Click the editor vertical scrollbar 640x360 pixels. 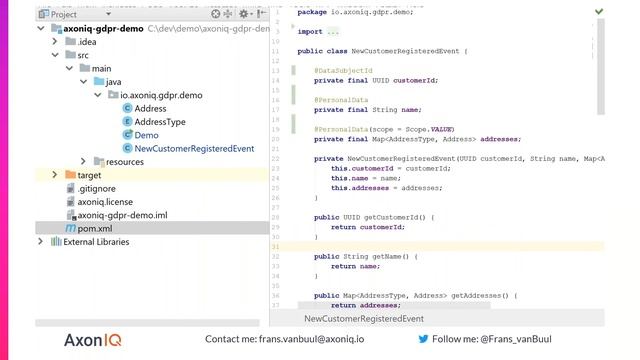click(x=600, y=67)
